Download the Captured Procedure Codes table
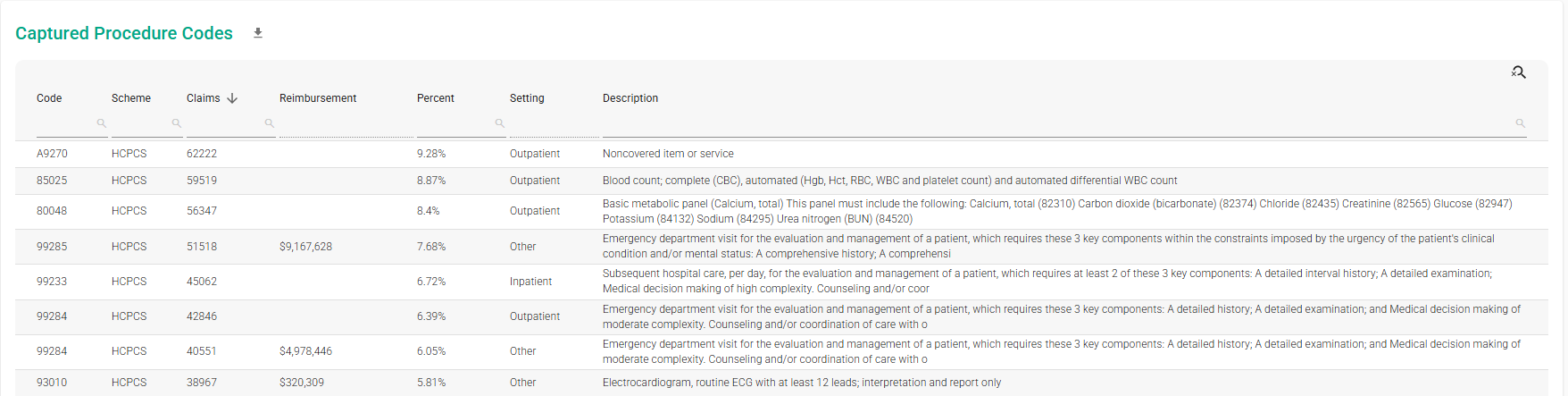 (x=258, y=33)
